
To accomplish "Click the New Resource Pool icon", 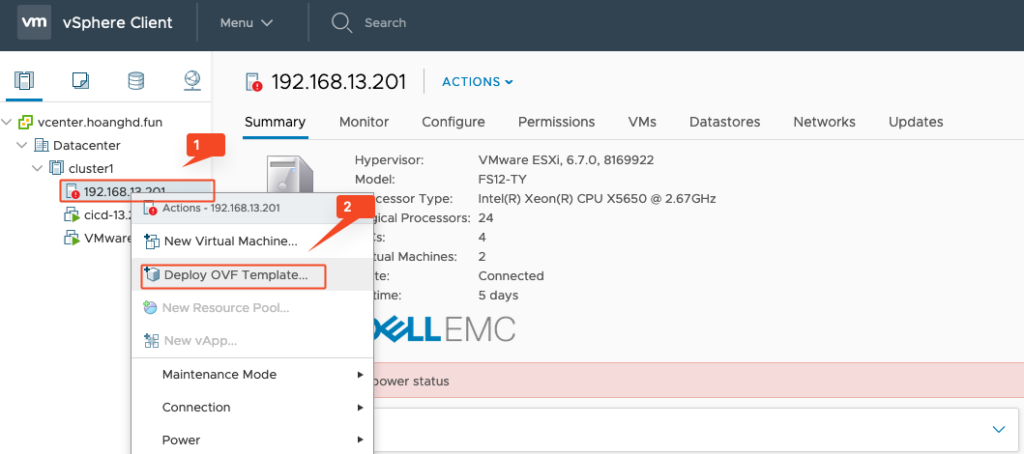I will click(150, 308).
